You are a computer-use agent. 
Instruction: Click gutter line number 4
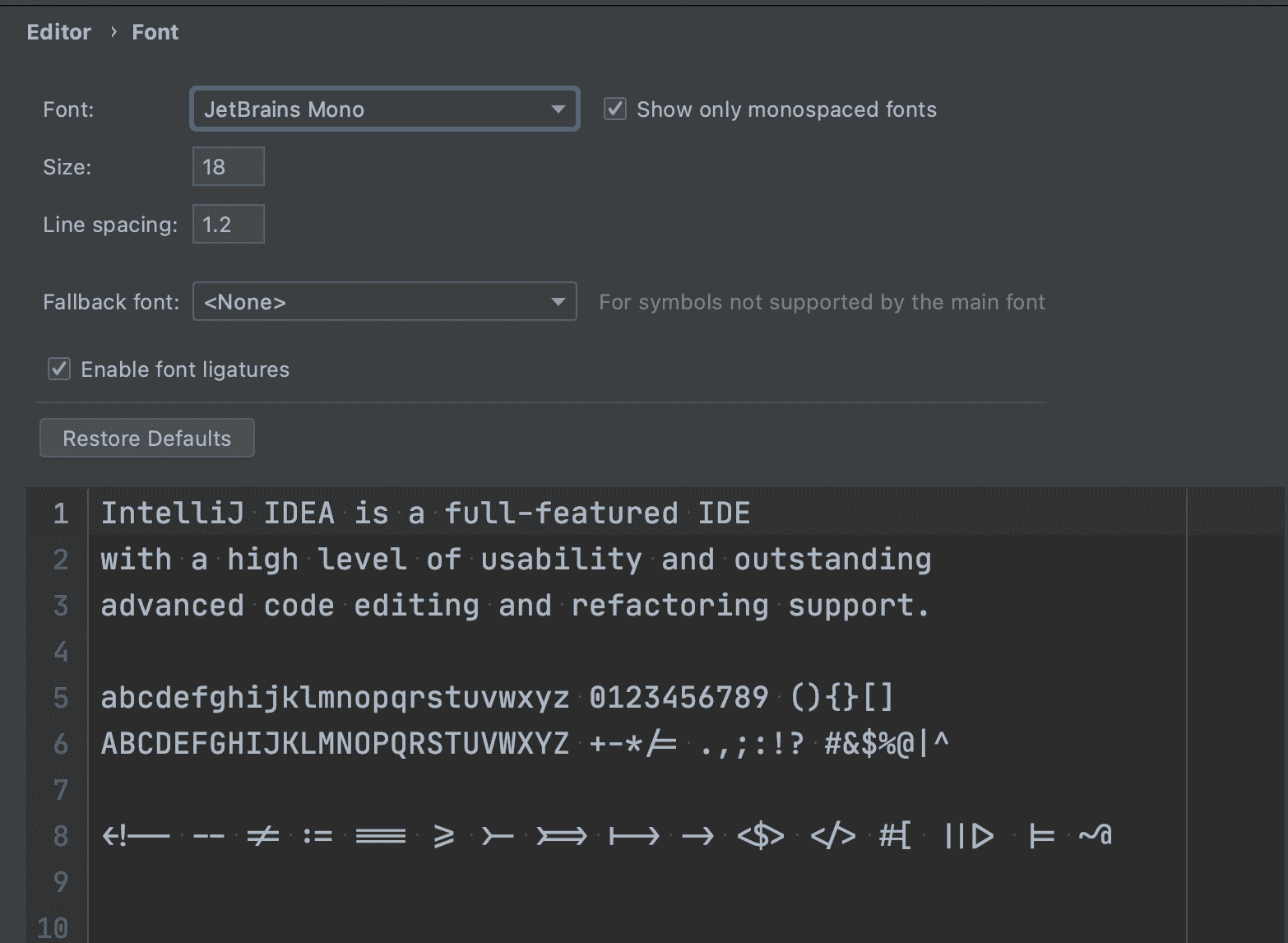[x=60, y=652]
